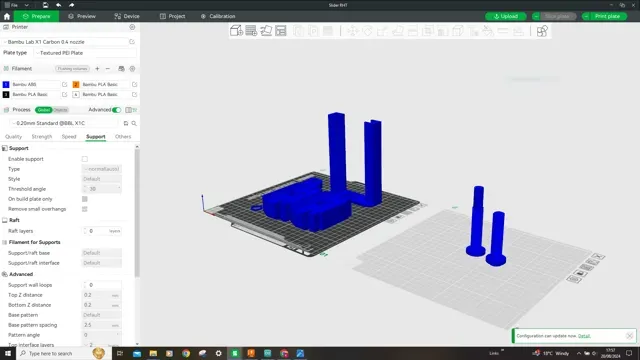This screenshot has height=360, width=640.
Task: Search the process settings
Action: point(134,123)
